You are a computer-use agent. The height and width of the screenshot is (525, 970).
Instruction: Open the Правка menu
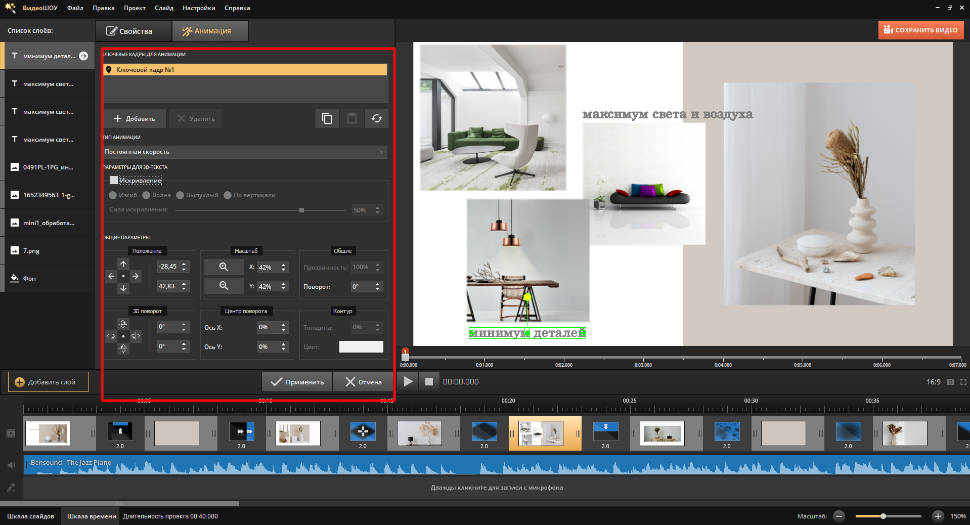(103, 8)
